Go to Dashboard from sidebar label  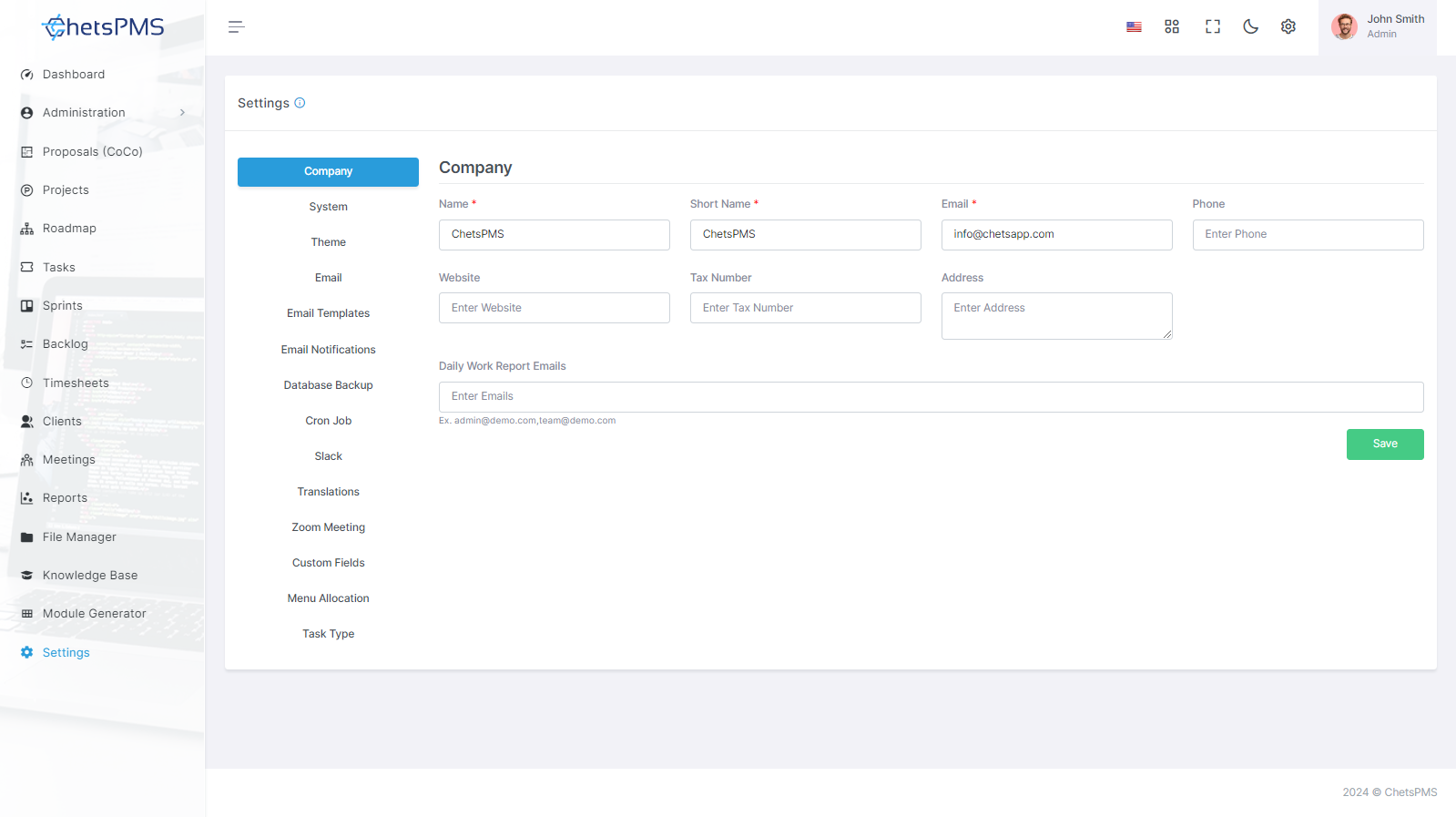74,75
